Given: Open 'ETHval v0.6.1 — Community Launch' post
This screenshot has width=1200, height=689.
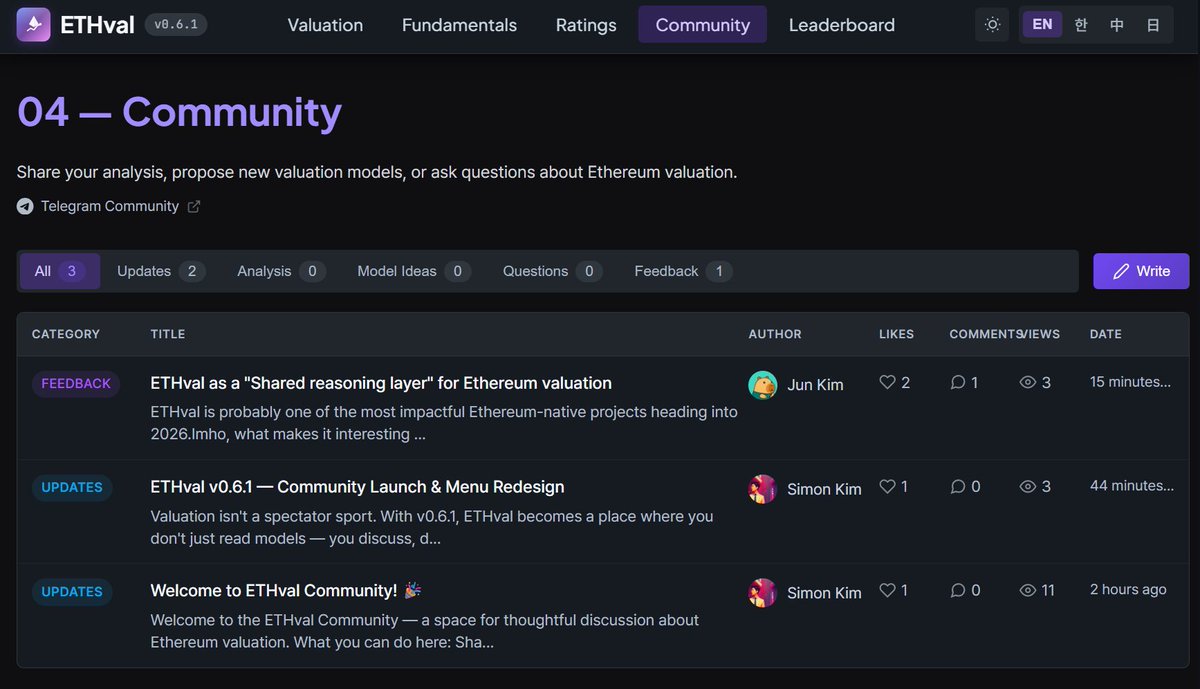Looking at the screenshot, I should (x=357, y=487).
